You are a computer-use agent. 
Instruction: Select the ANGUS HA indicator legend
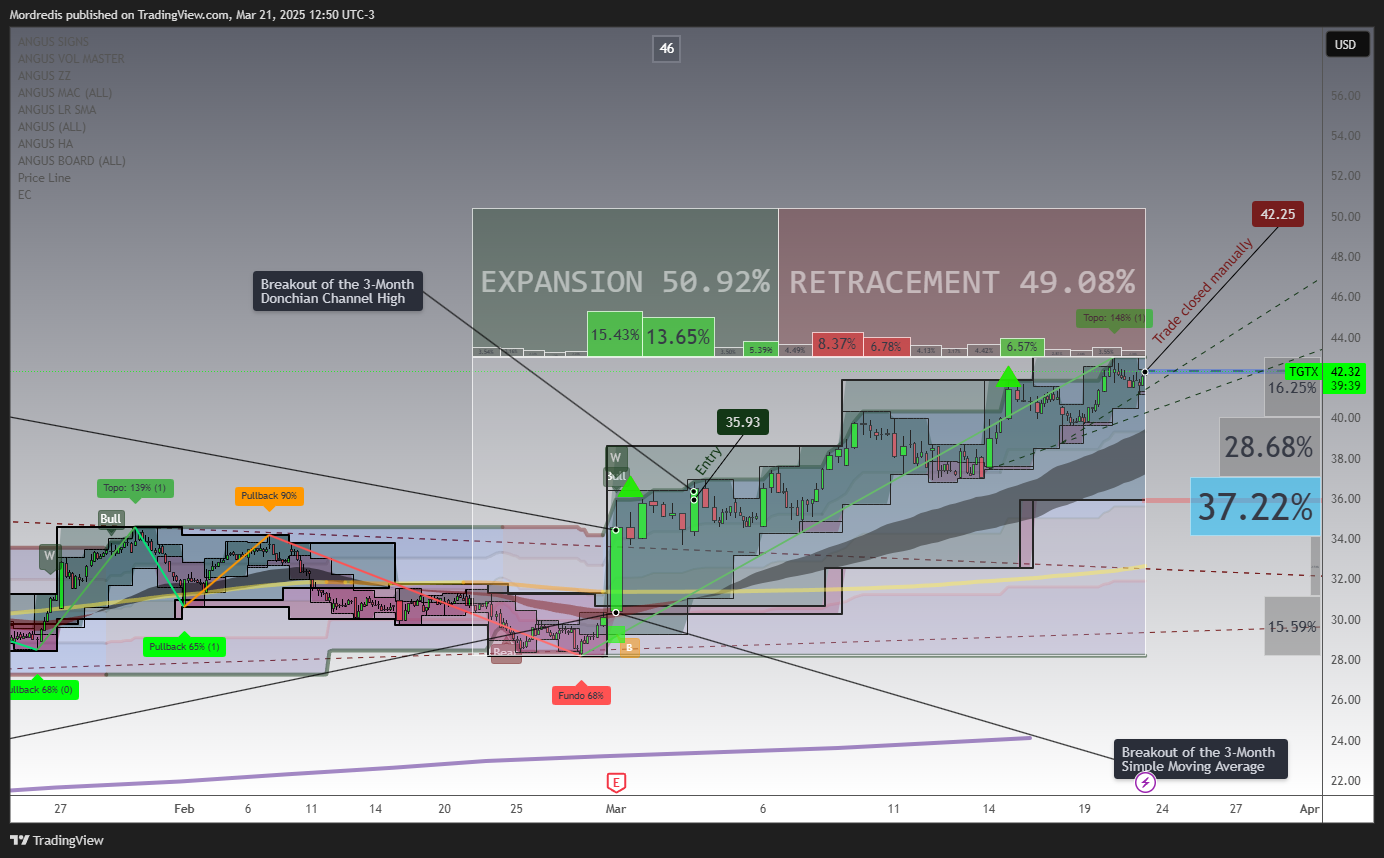44,144
